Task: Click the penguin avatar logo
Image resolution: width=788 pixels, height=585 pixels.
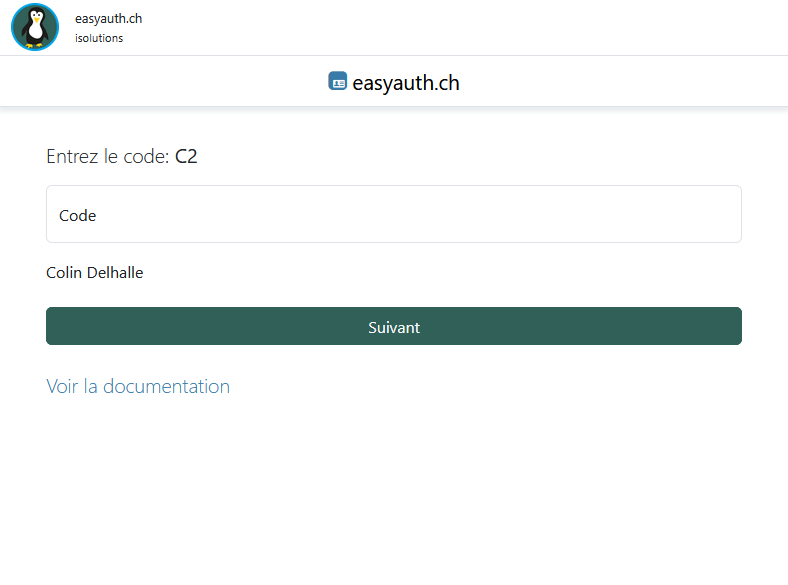Action: 35,27
